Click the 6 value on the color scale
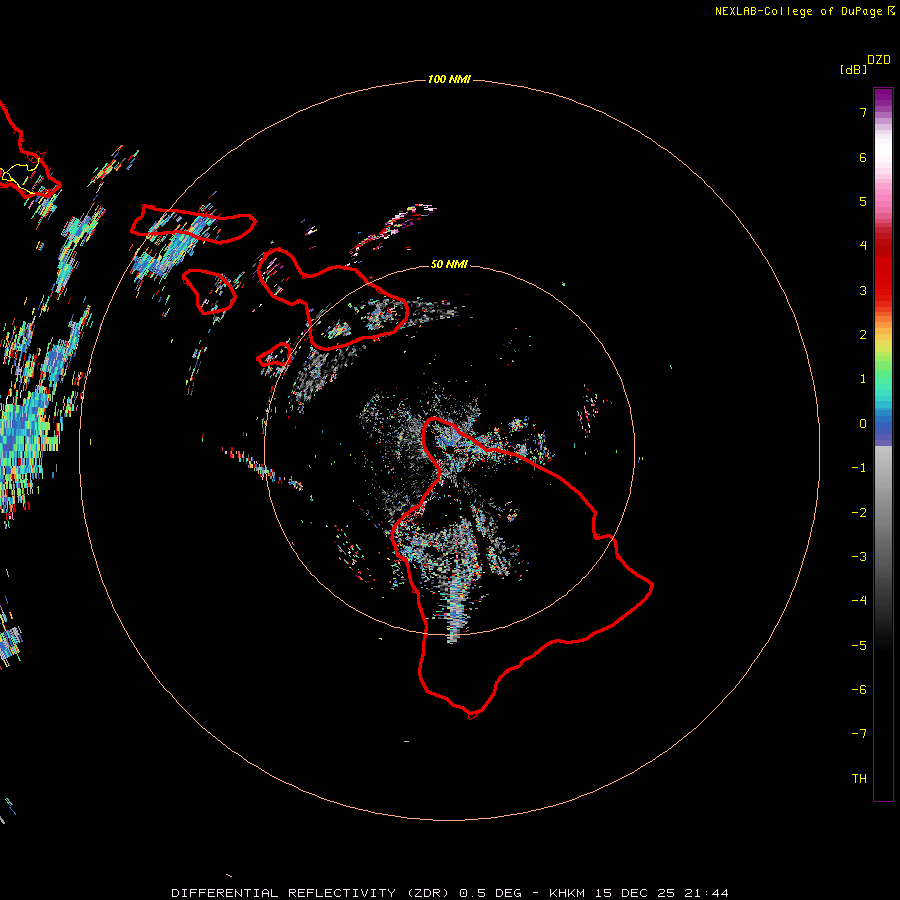Screen dimensions: 900x900 tap(863, 157)
